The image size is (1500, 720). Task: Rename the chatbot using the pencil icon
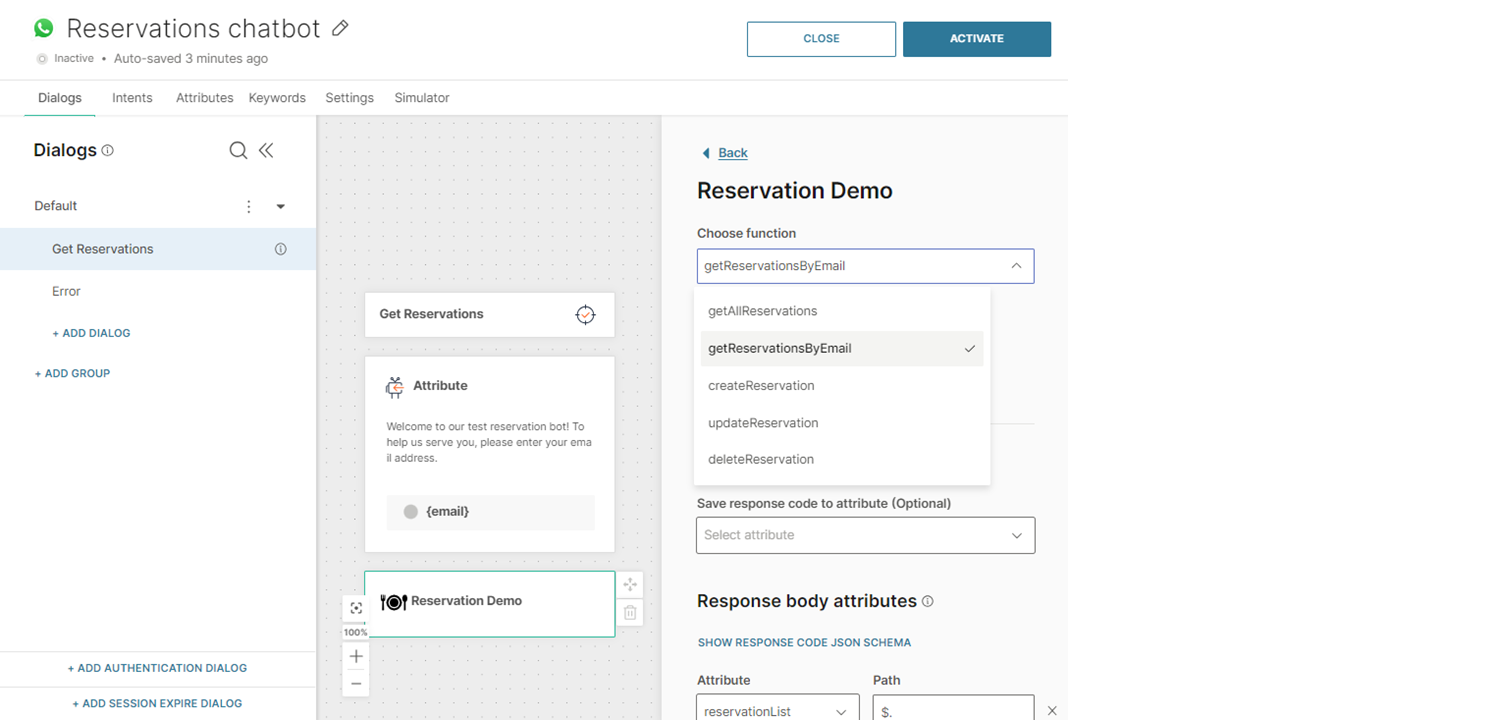click(339, 28)
